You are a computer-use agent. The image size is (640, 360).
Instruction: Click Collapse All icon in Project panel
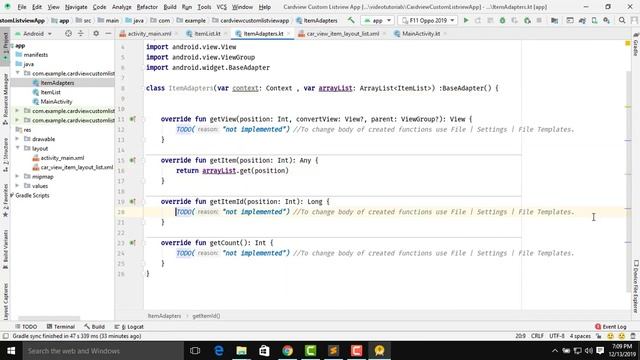[80, 33]
